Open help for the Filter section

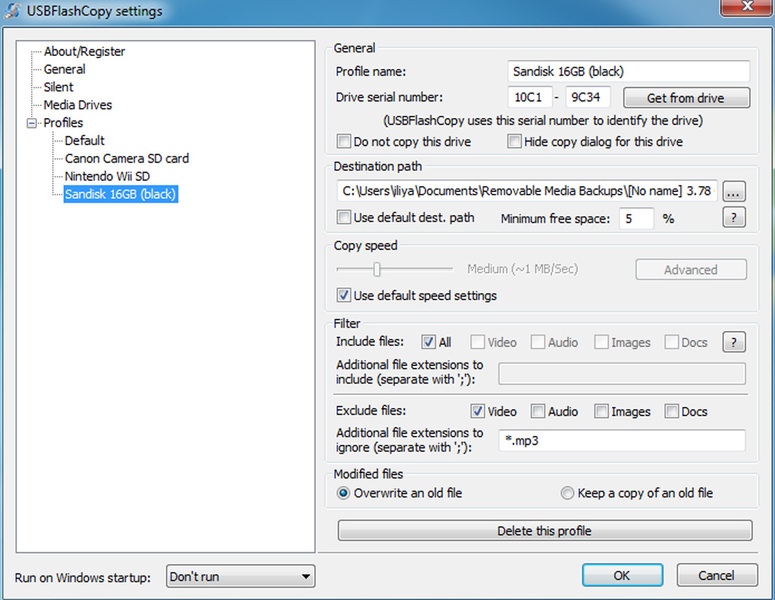[x=733, y=342]
